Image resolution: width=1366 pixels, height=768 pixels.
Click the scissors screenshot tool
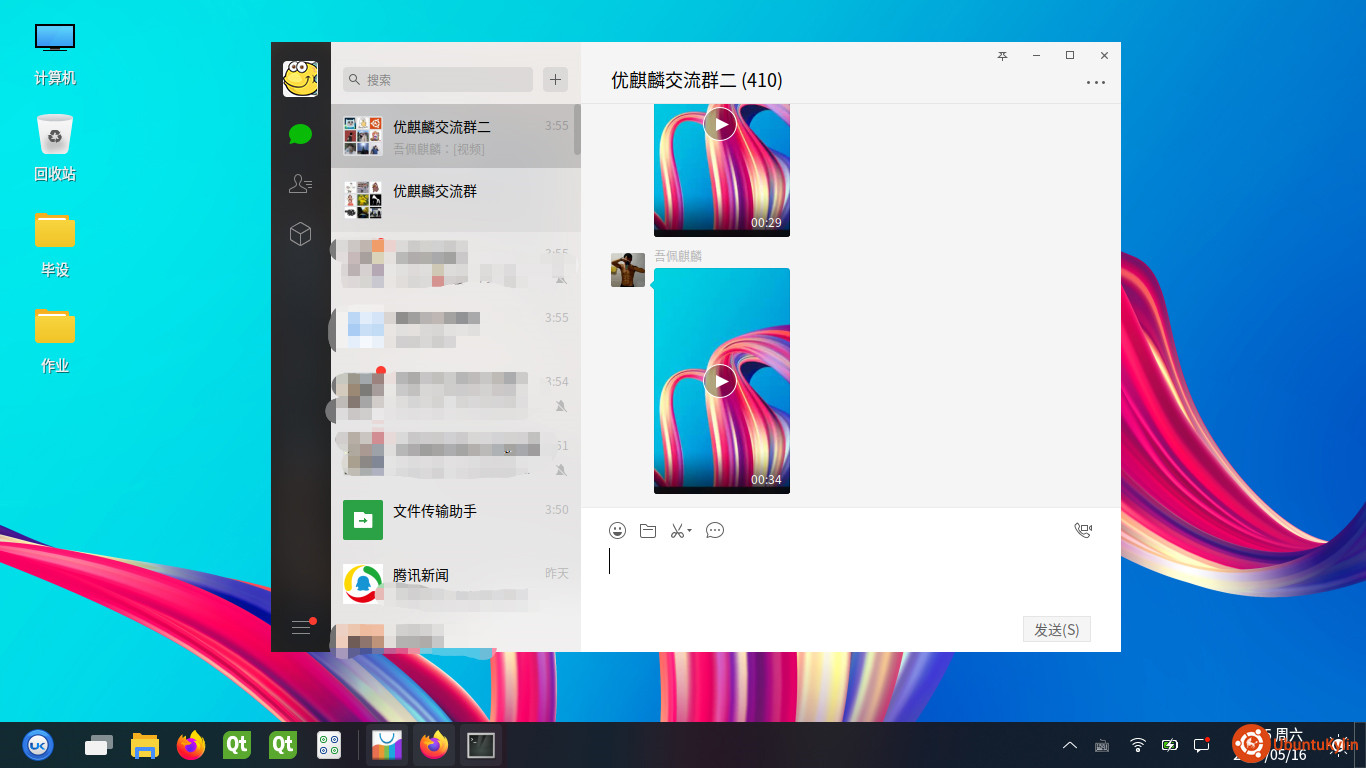pos(677,531)
